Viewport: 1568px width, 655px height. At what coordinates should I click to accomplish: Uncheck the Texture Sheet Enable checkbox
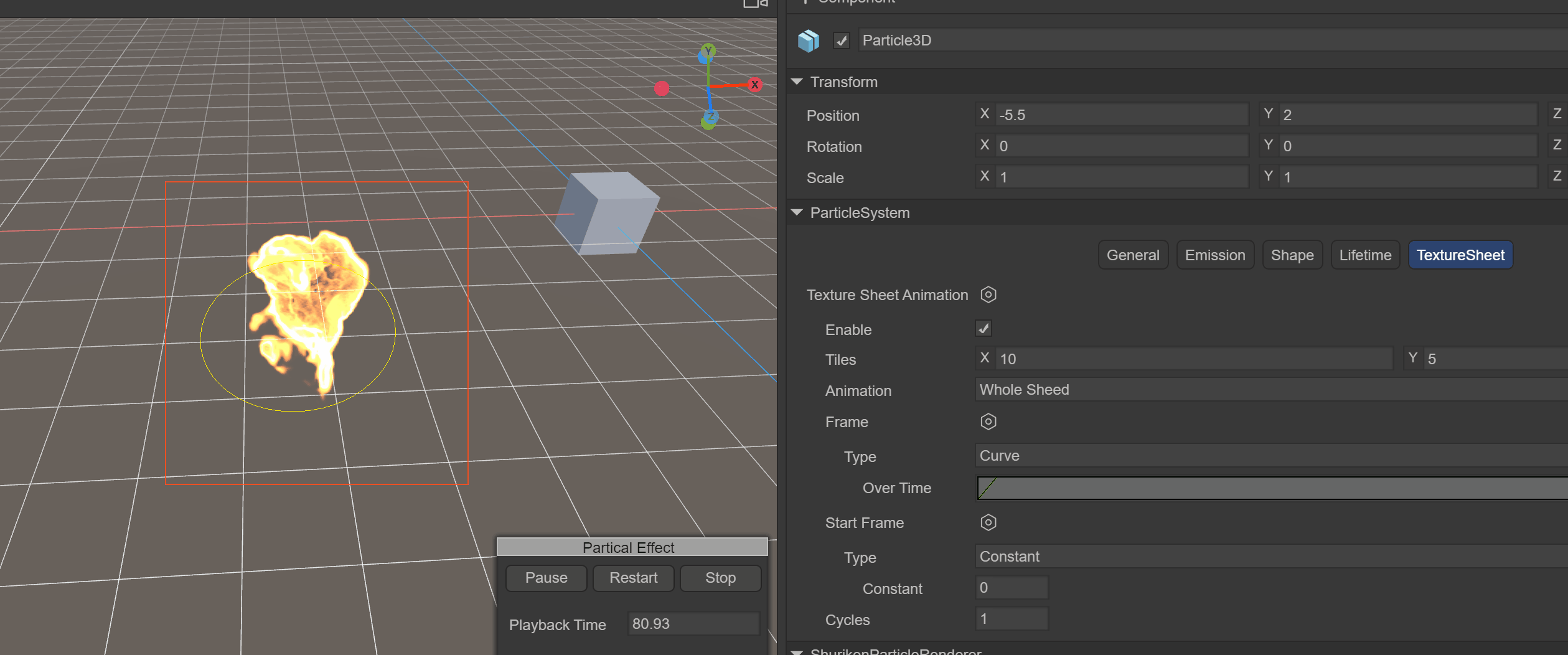(x=983, y=329)
